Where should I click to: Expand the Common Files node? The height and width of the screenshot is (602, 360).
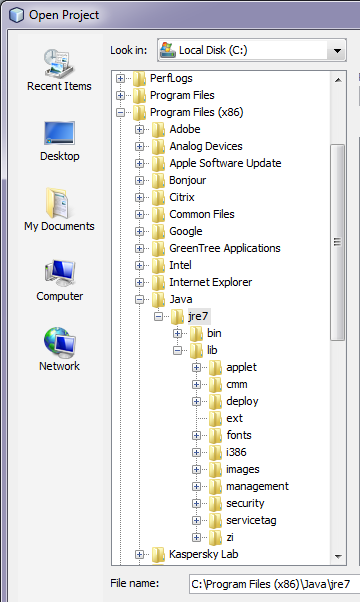(x=139, y=214)
